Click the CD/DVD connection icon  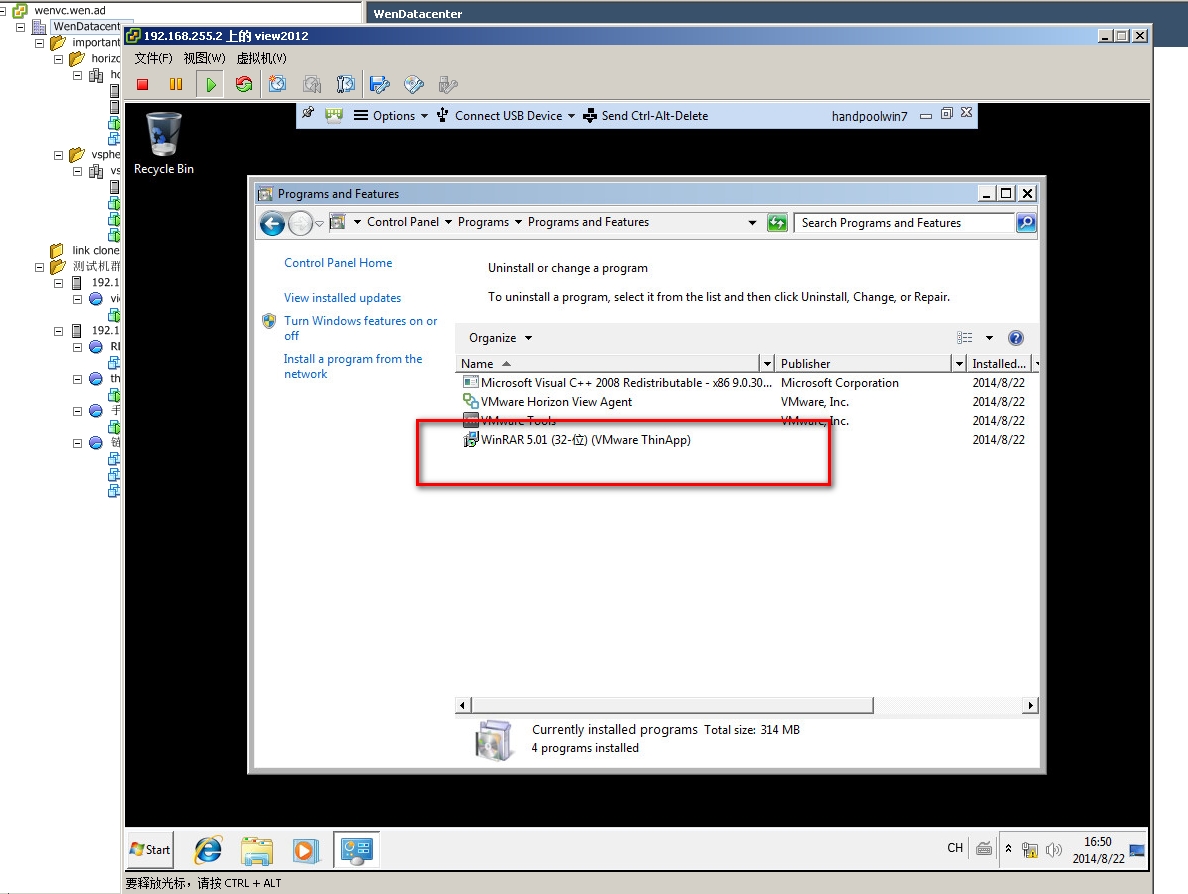point(414,84)
